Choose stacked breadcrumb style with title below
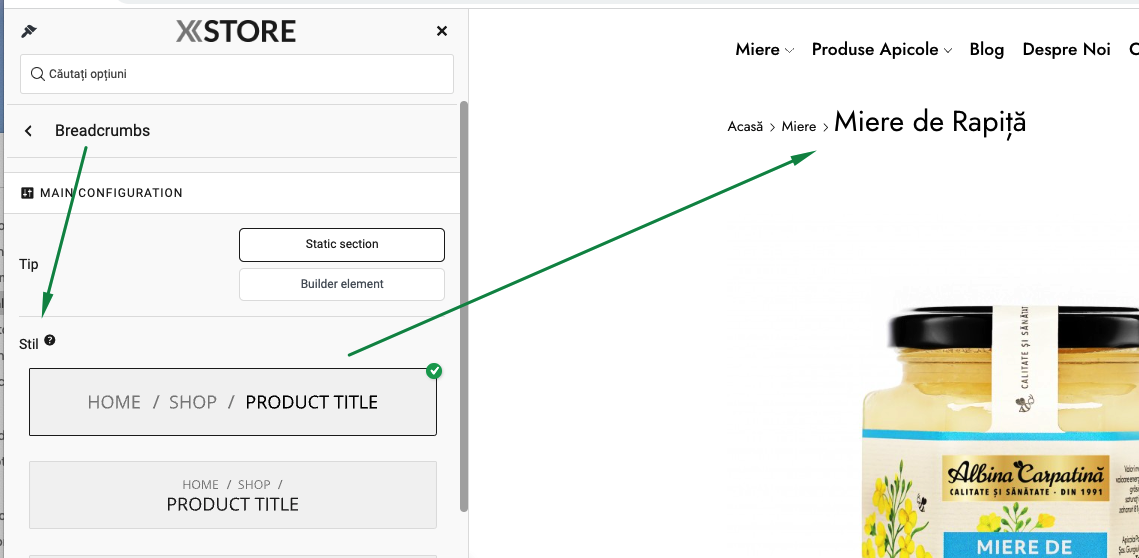The width and height of the screenshot is (1139, 558). pyautogui.click(x=232, y=495)
